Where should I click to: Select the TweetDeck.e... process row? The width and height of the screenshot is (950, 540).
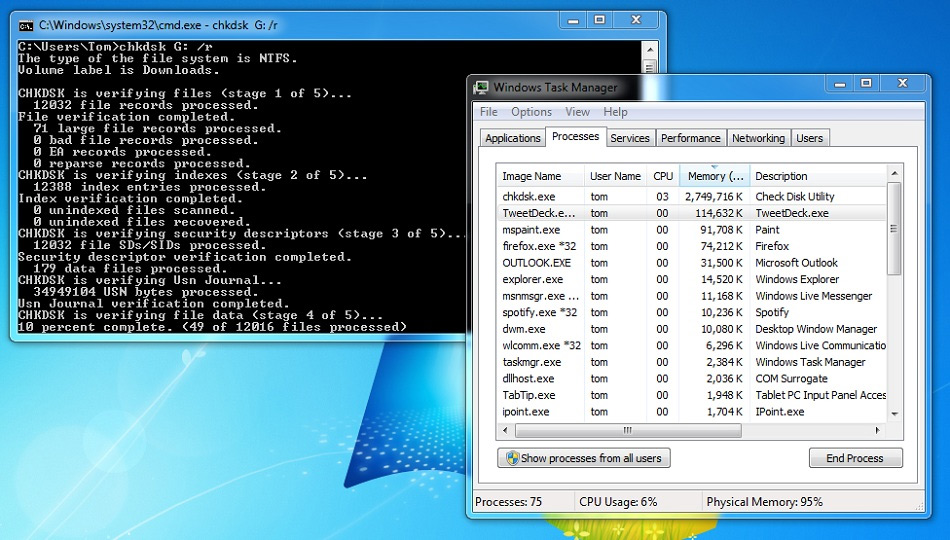point(691,213)
